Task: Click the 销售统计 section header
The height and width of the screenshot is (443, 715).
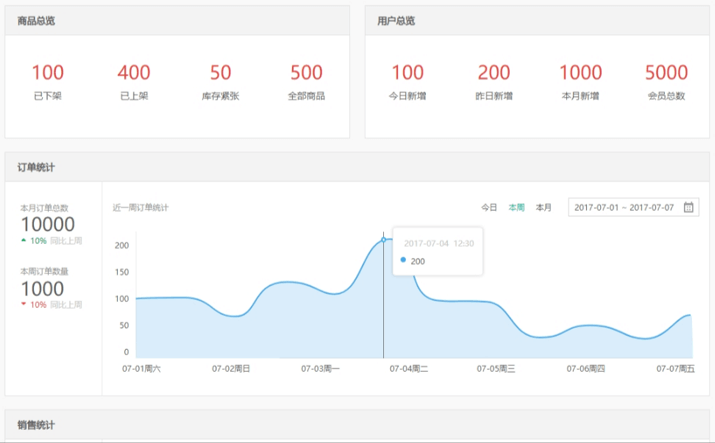Action: [36, 426]
